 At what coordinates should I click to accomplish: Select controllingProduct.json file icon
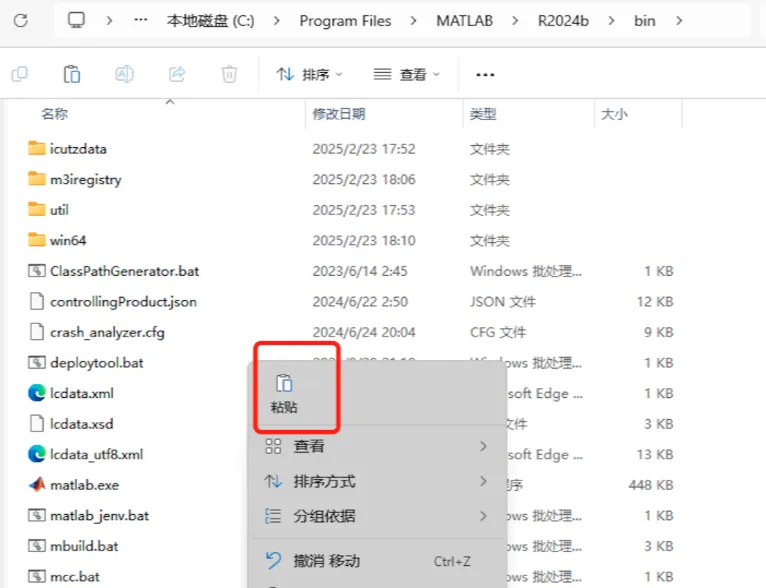click(37, 301)
